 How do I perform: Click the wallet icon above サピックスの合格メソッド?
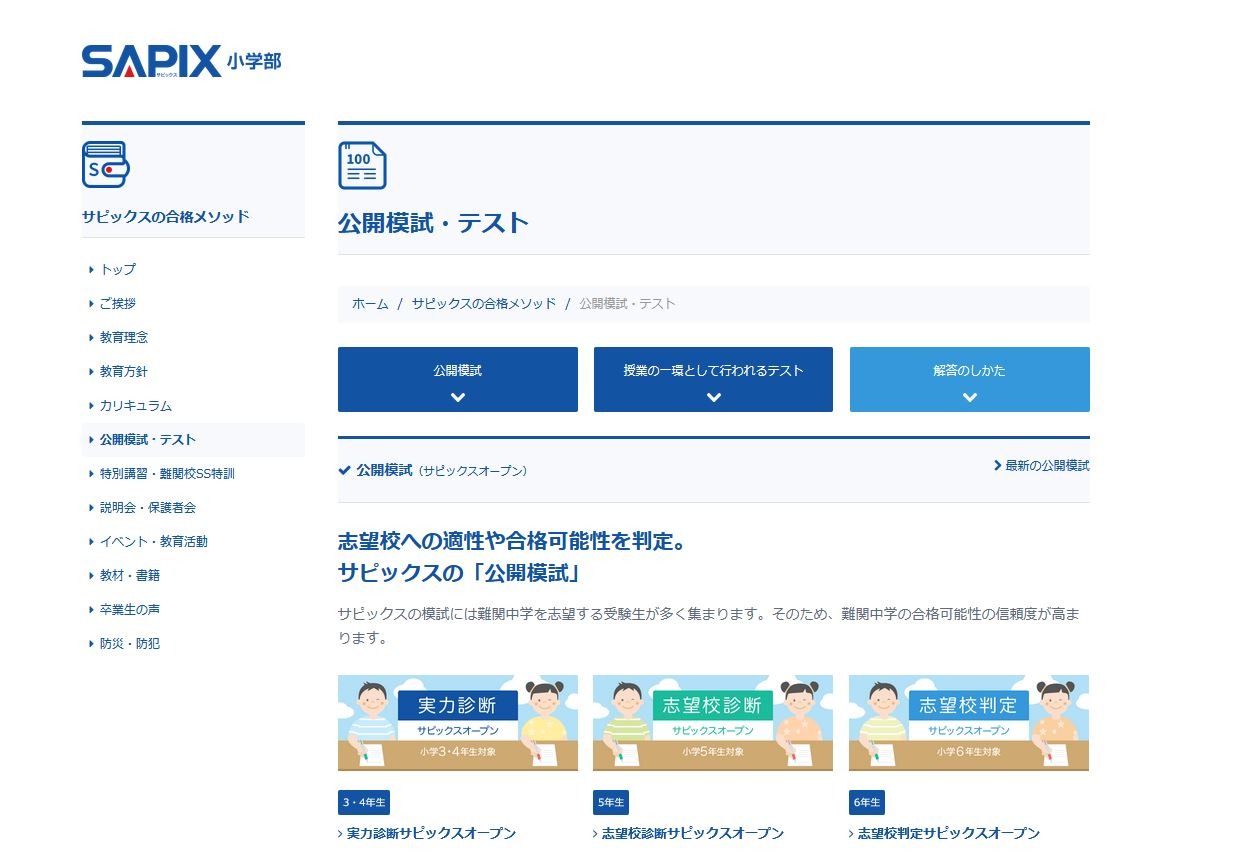(104, 164)
